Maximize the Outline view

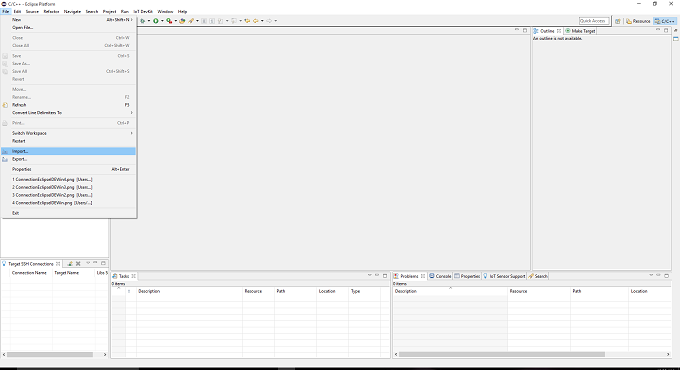pos(666,30)
